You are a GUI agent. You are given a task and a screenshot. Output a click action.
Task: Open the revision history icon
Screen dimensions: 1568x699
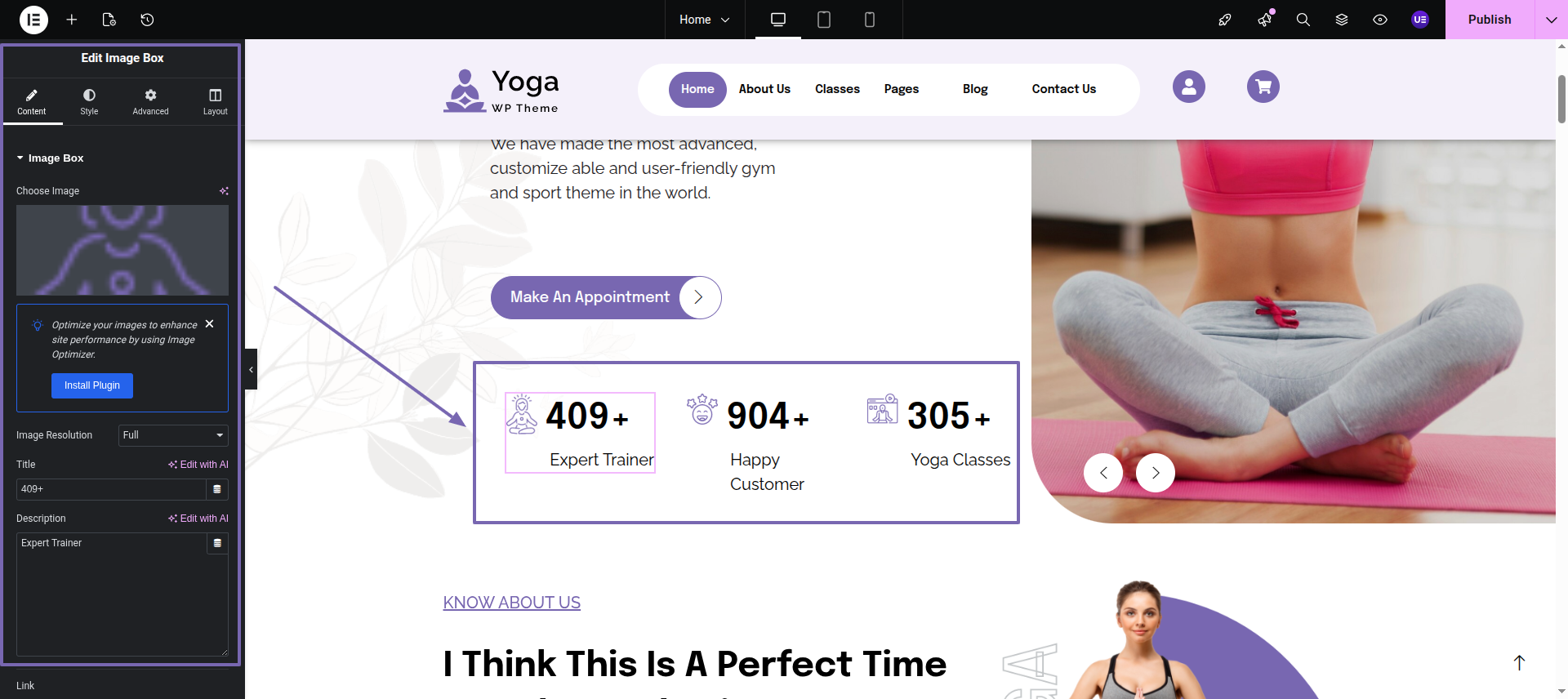point(147,20)
